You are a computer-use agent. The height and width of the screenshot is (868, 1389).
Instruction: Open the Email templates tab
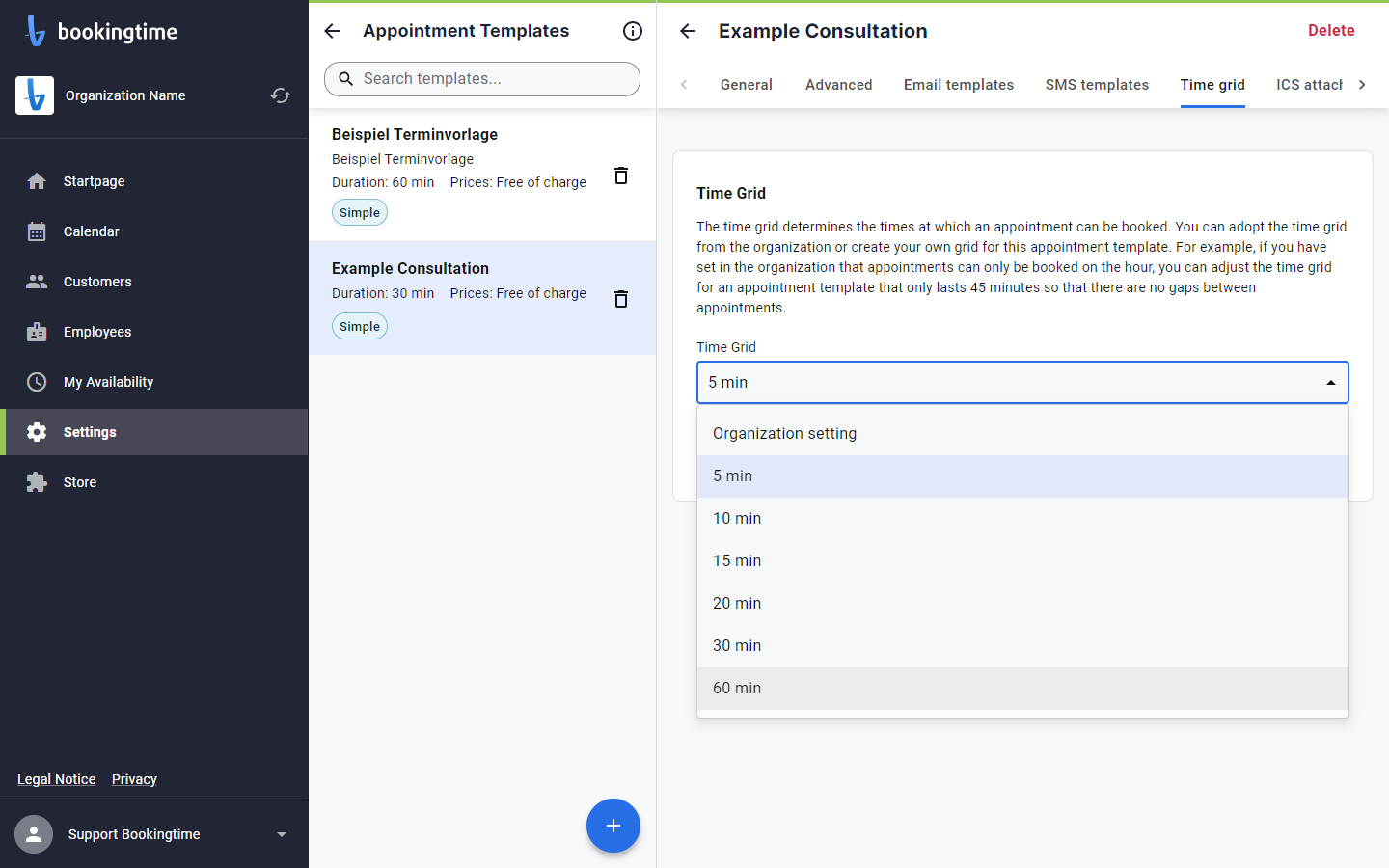coord(959,85)
